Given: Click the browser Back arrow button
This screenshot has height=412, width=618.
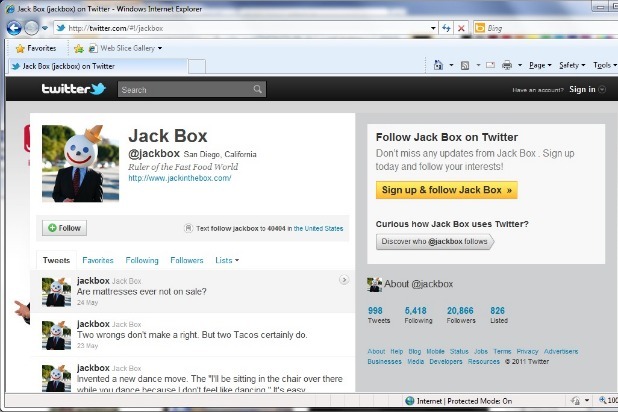Looking at the screenshot, I should (x=14, y=27).
